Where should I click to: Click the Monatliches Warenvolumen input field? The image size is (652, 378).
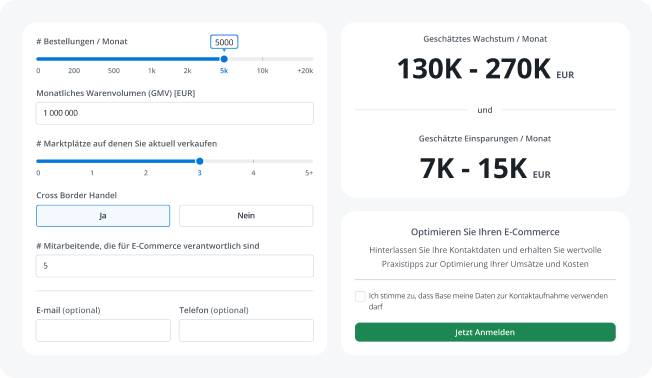[175, 113]
